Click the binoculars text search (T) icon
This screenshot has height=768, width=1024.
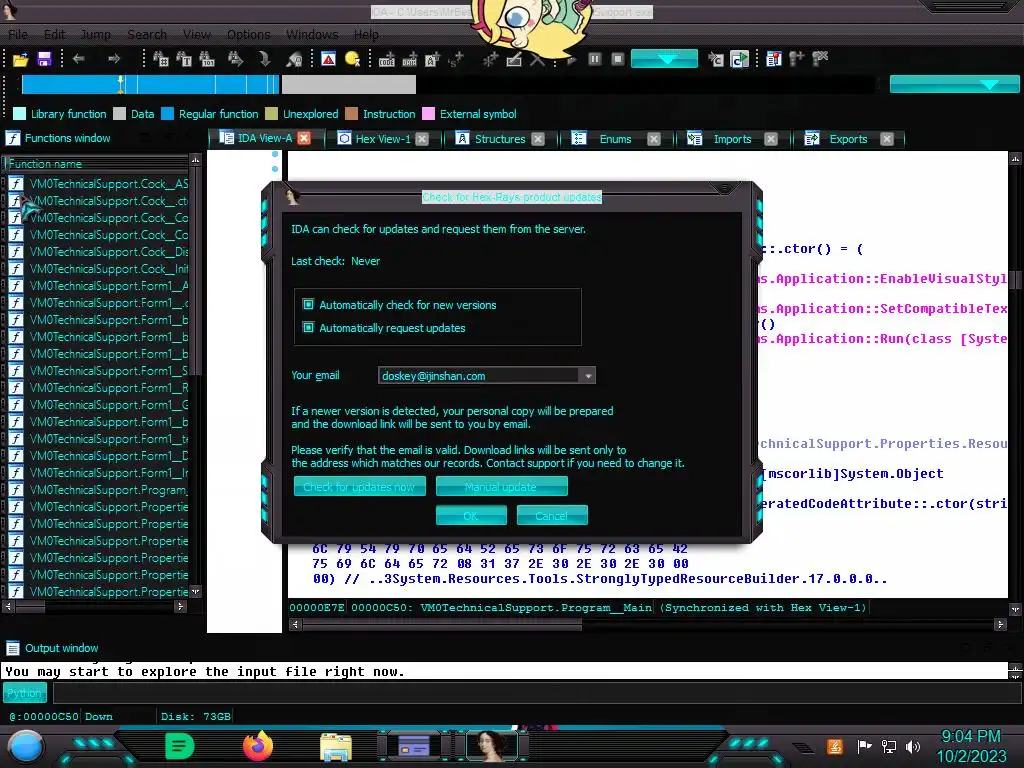(184, 59)
